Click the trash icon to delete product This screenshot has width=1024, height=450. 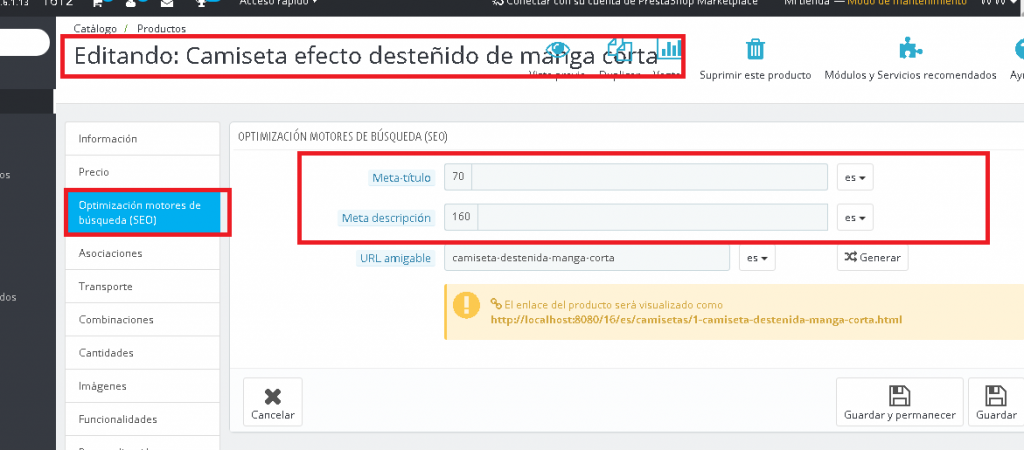pyautogui.click(x=756, y=50)
